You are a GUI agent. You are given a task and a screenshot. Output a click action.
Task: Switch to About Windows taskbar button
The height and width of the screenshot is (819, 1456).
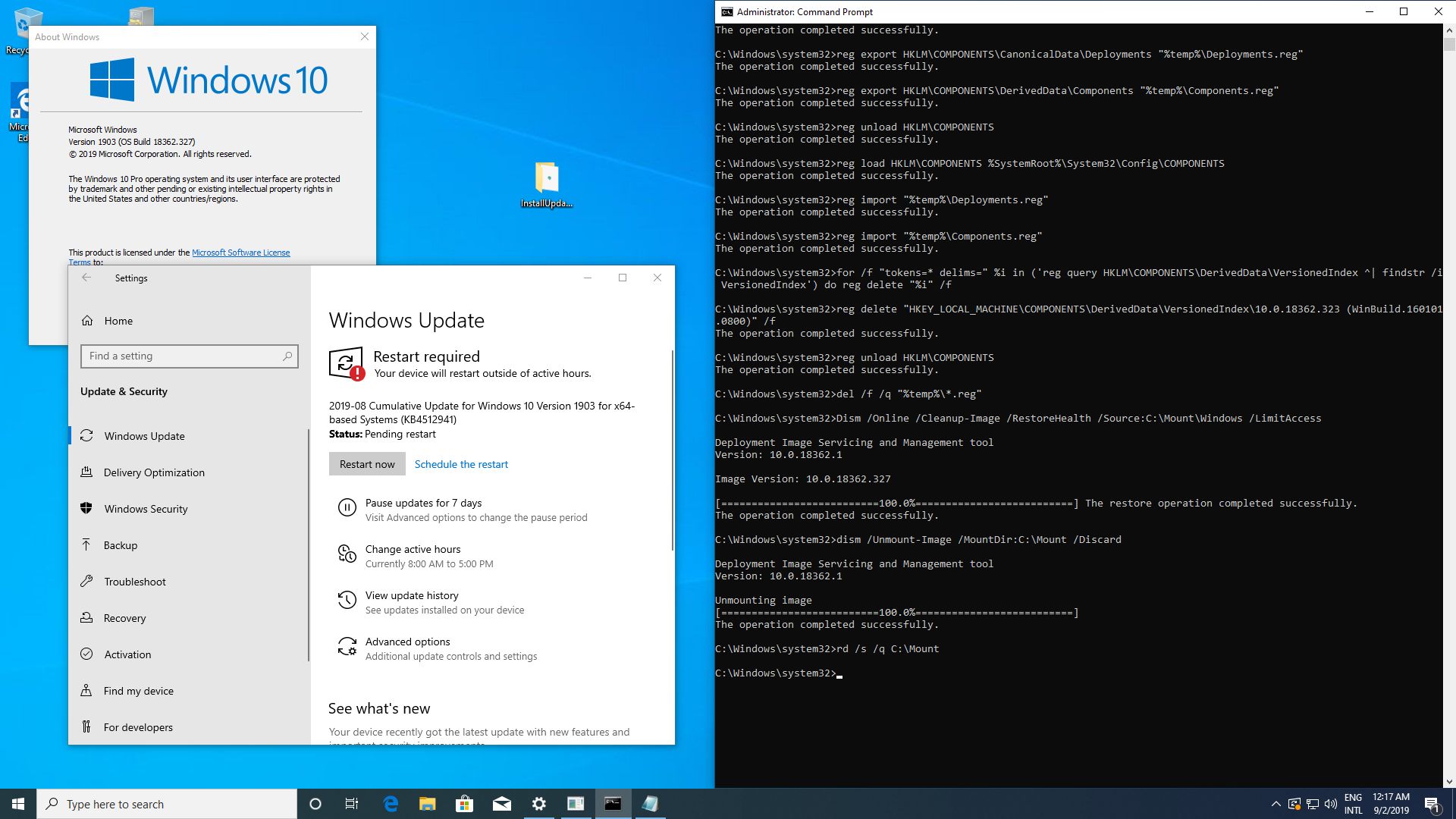[x=576, y=804]
